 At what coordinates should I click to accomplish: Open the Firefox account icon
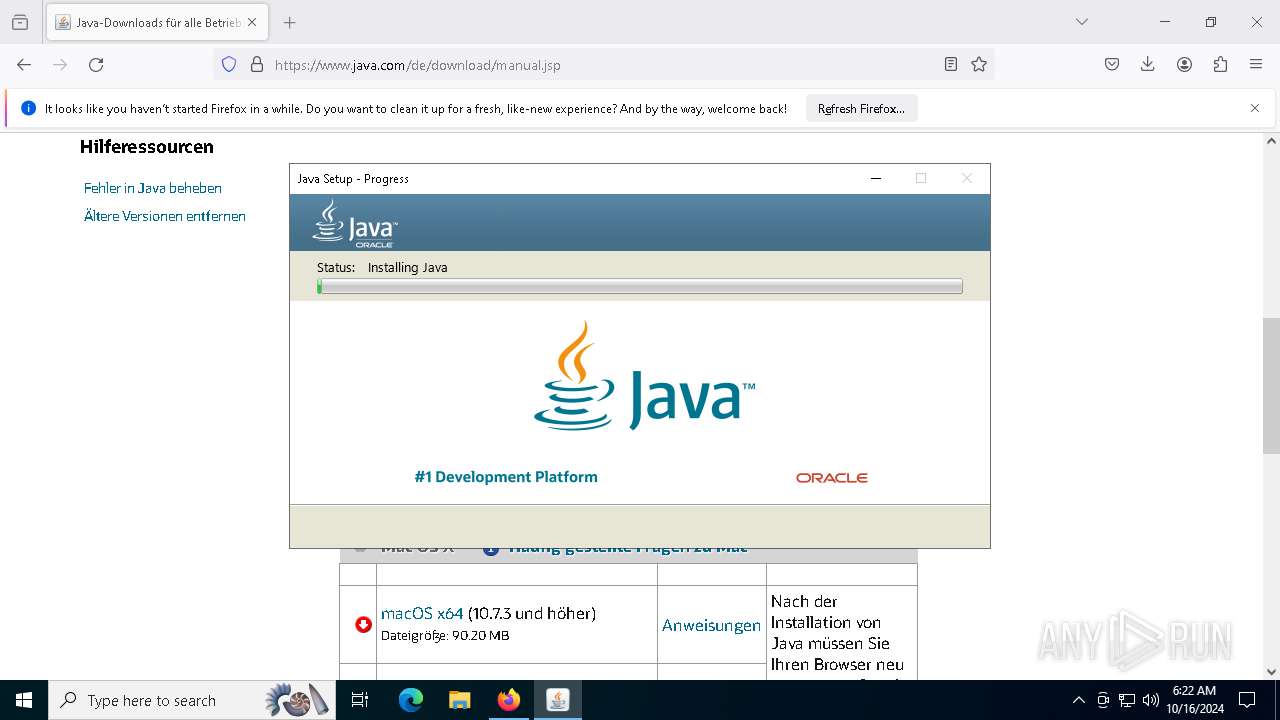click(x=1184, y=64)
